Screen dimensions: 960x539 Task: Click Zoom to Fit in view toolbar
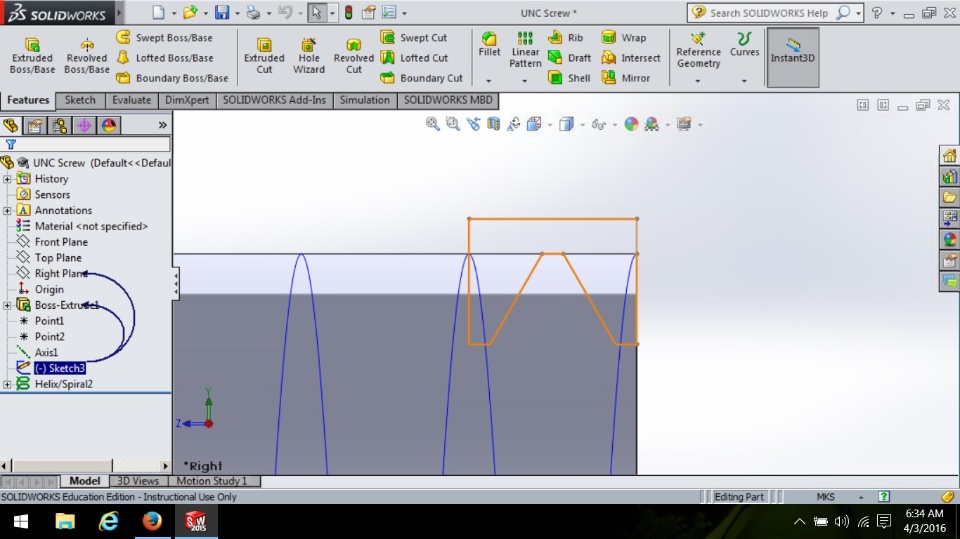[x=432, y=124]
